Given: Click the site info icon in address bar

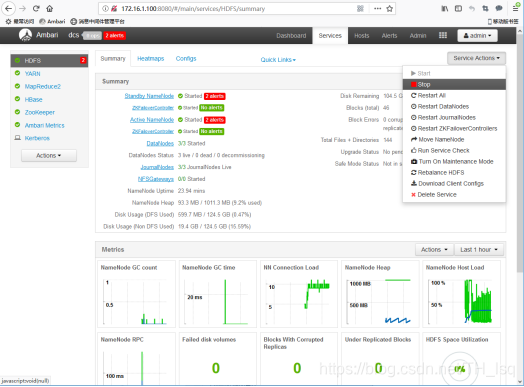Looking at the screenshot, I should tap(105, 9).
